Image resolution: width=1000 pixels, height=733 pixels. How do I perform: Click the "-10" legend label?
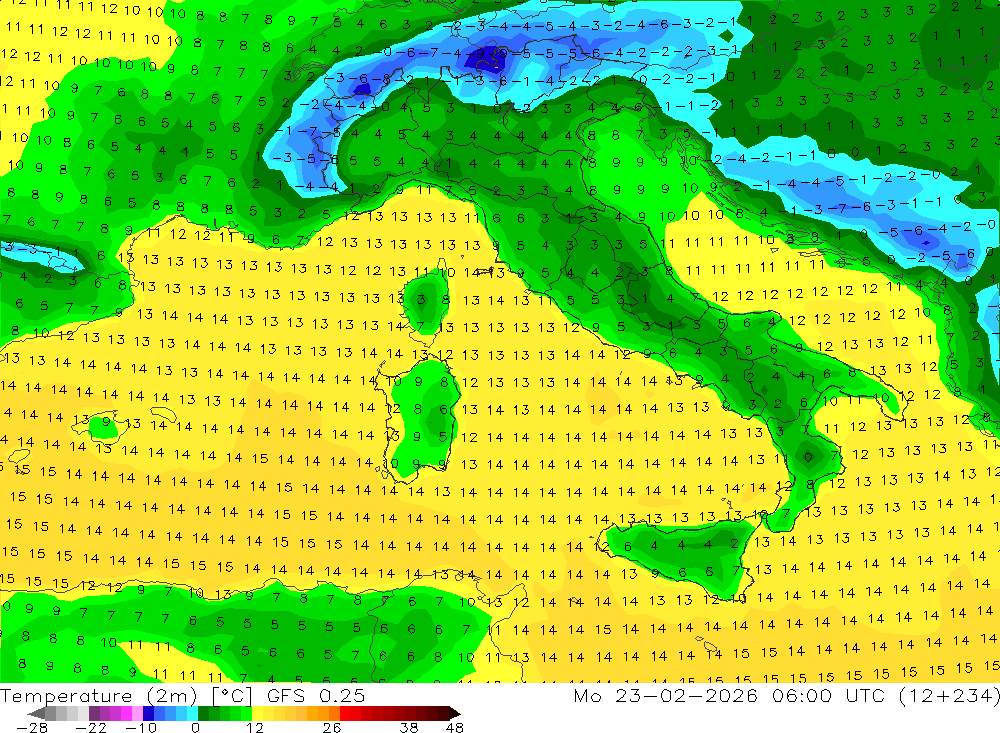pos(141,727)
